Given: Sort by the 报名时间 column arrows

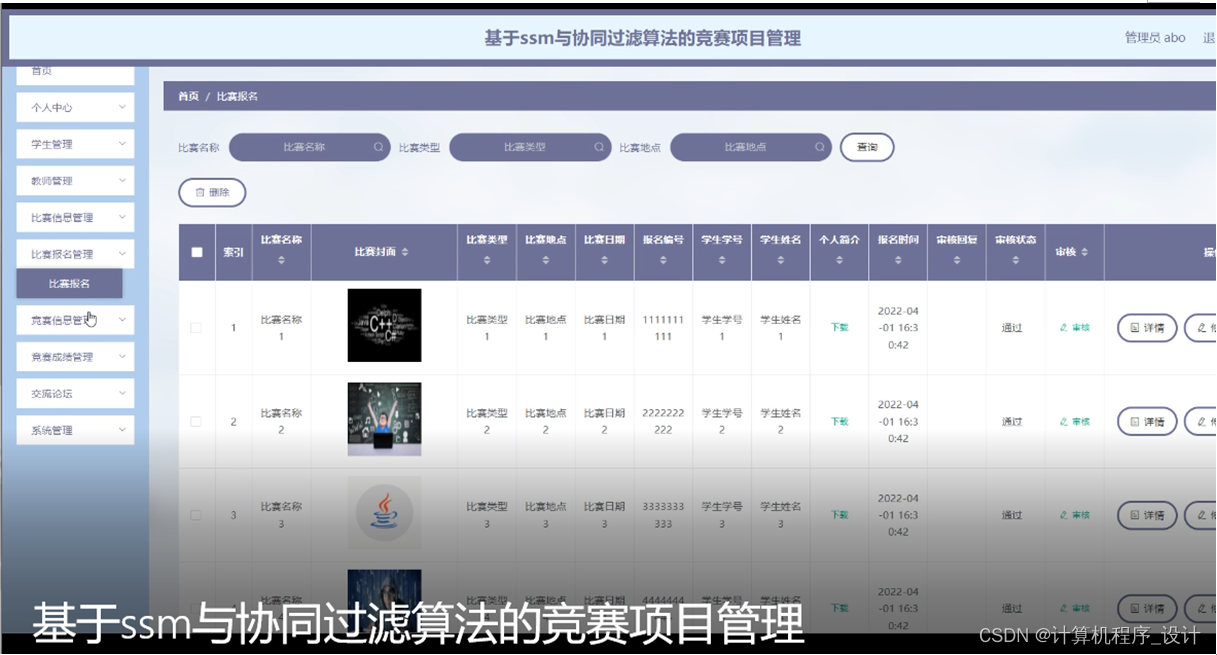Looking at the screenshot, I should tap(898, 260).
